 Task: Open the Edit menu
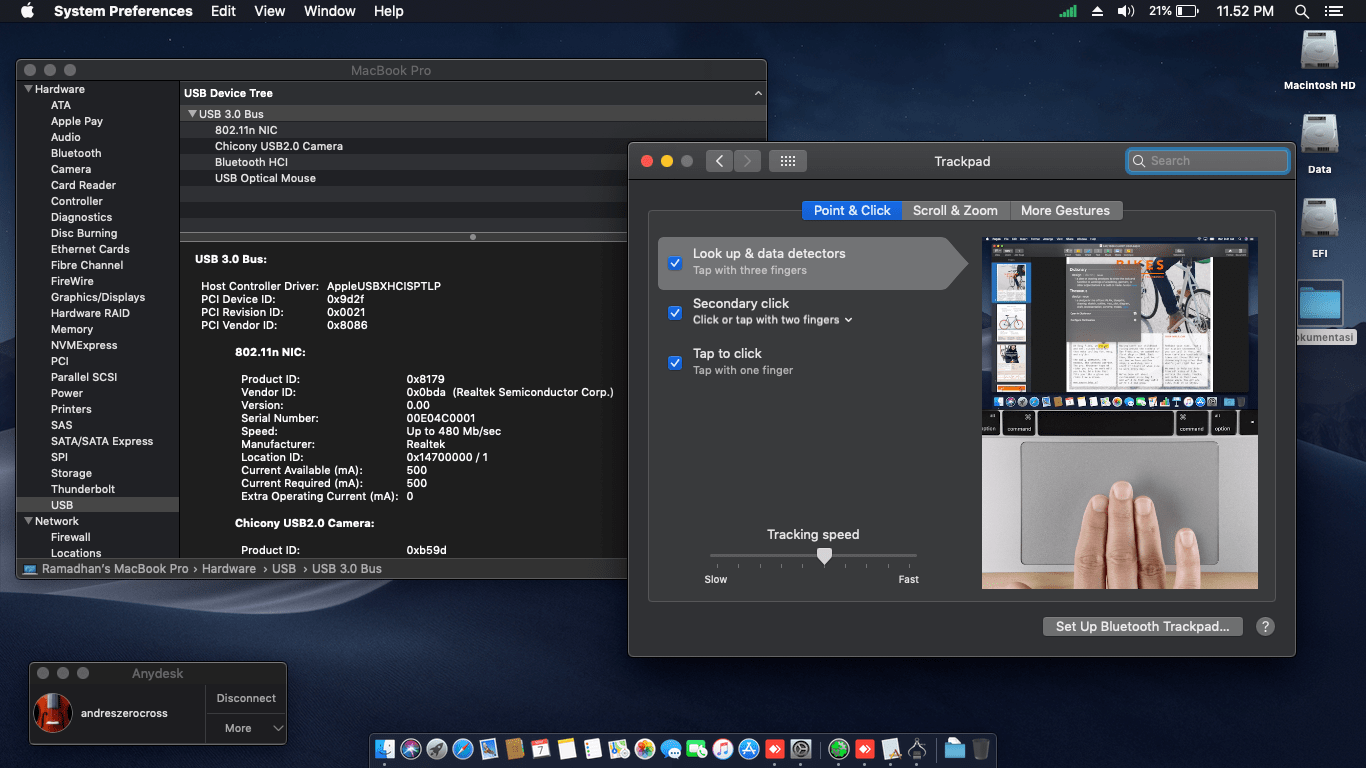coord(223,11)
